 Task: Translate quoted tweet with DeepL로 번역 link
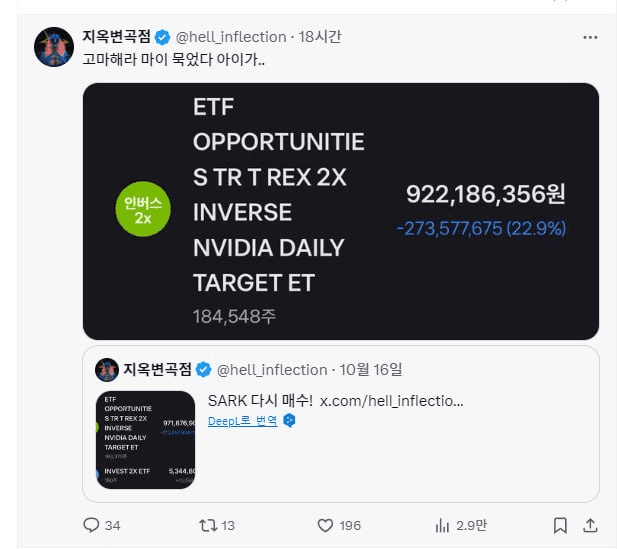point(242,421)
